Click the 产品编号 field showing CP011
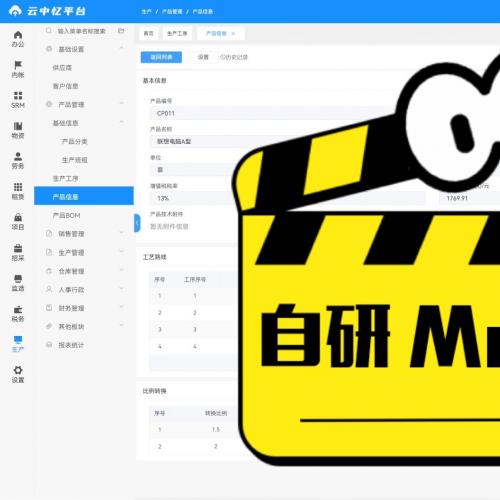This screenshot has width=500, height=500. coord(273,113)
